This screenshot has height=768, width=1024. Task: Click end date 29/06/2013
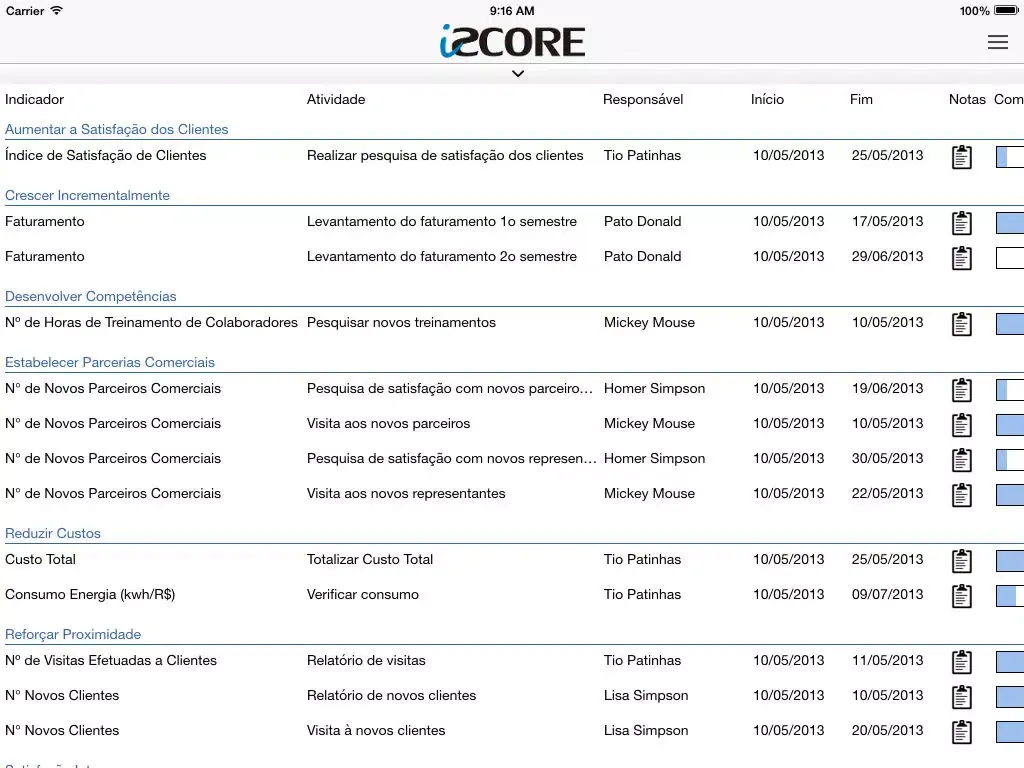coord(888,257)
